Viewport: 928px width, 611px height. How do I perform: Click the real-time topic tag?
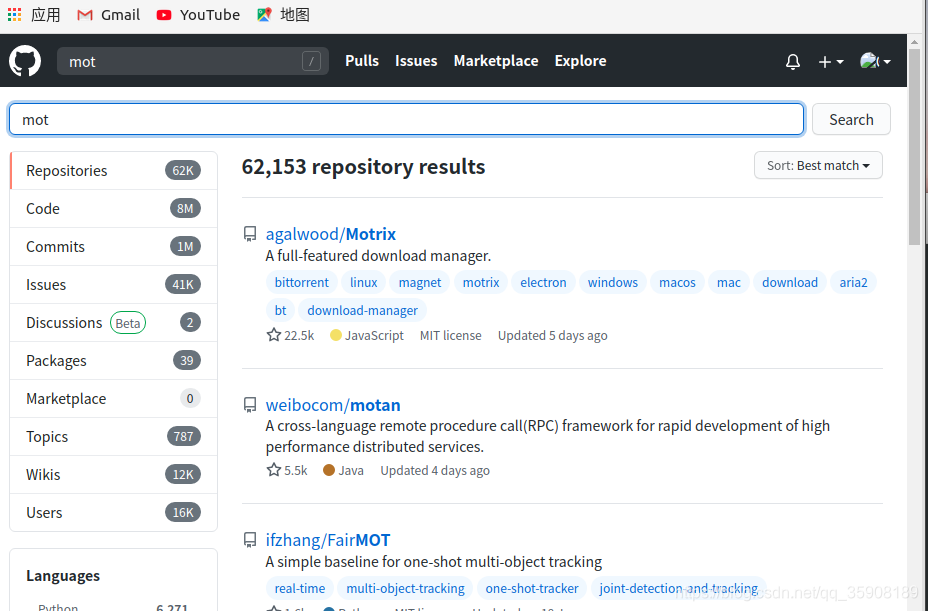299,589
